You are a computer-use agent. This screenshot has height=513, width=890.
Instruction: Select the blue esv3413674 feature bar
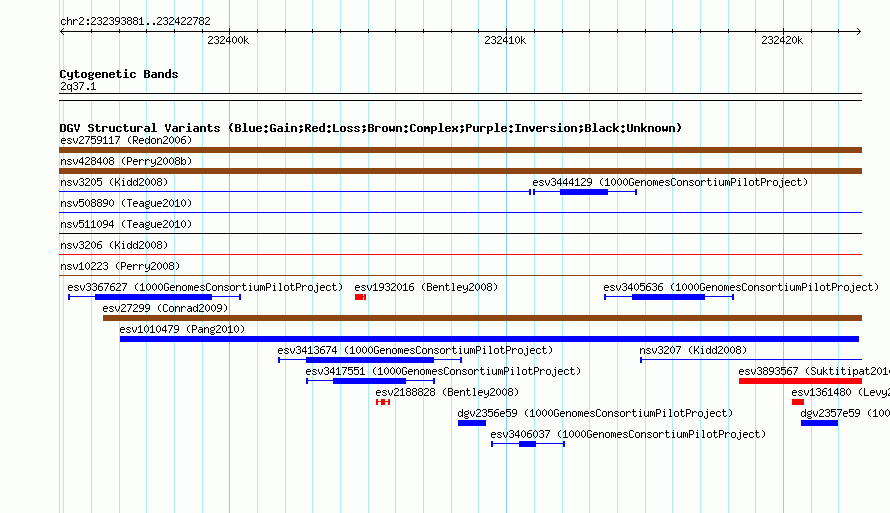tap(370, 360)
